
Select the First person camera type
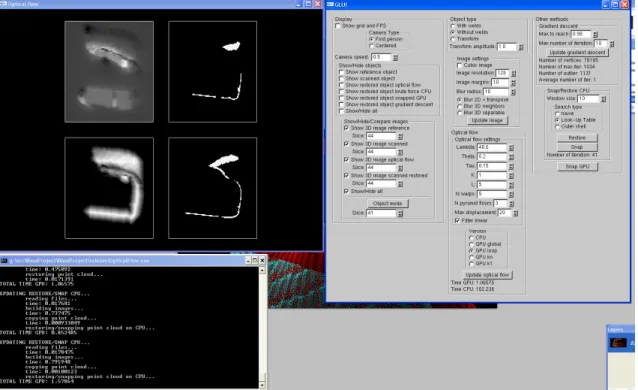click(371, 39)
